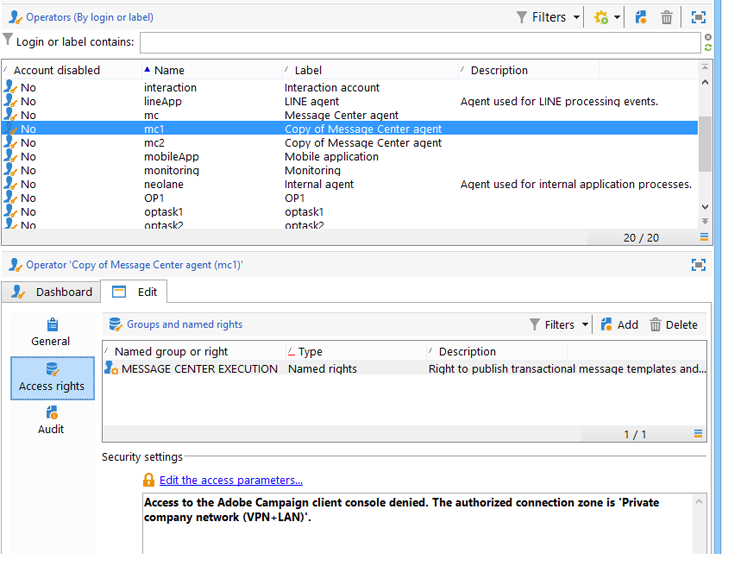Switch to the Dashboard tab
Image resolution: width=741 pixels, height=577 pixels.
point(51,292)
